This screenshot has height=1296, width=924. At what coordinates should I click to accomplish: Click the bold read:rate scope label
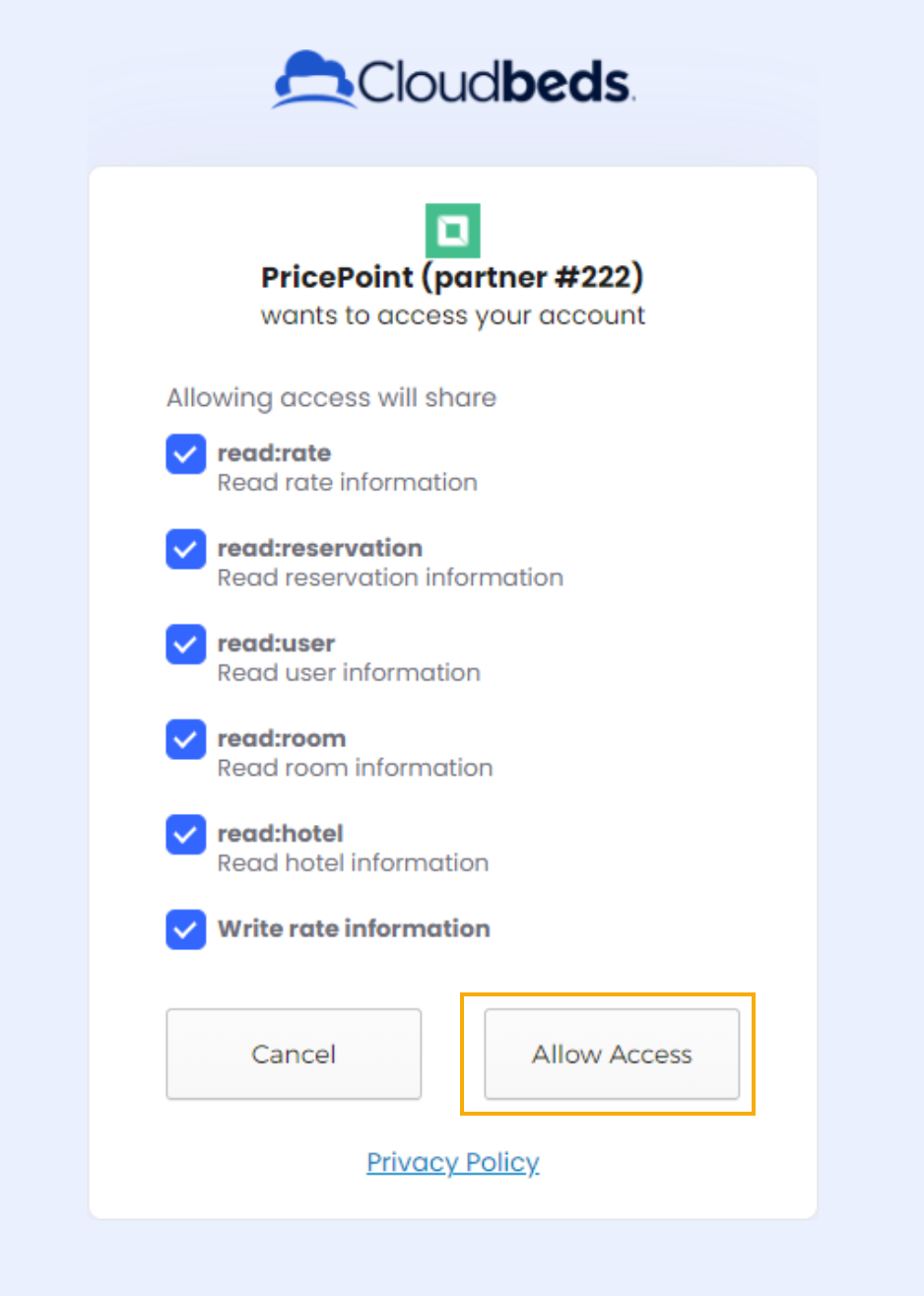[x=274, y=453]
